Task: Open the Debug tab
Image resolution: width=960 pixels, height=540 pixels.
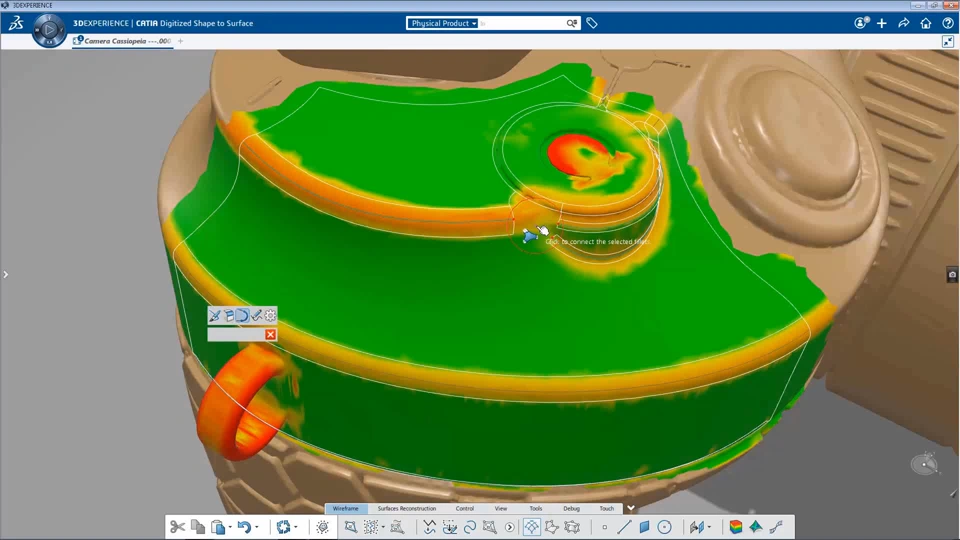Action: coord(571,509)
